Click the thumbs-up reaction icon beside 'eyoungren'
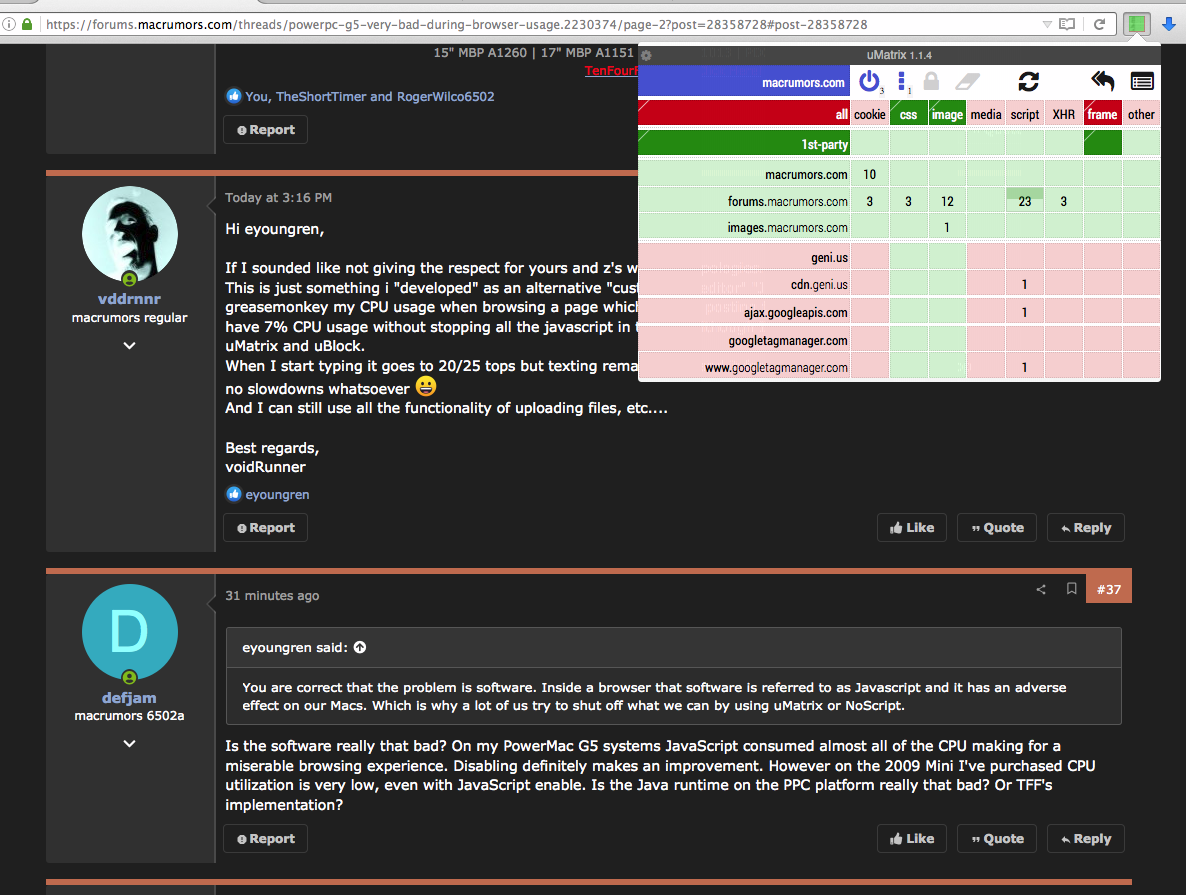The image size is (1186, 895). (234, 494)
